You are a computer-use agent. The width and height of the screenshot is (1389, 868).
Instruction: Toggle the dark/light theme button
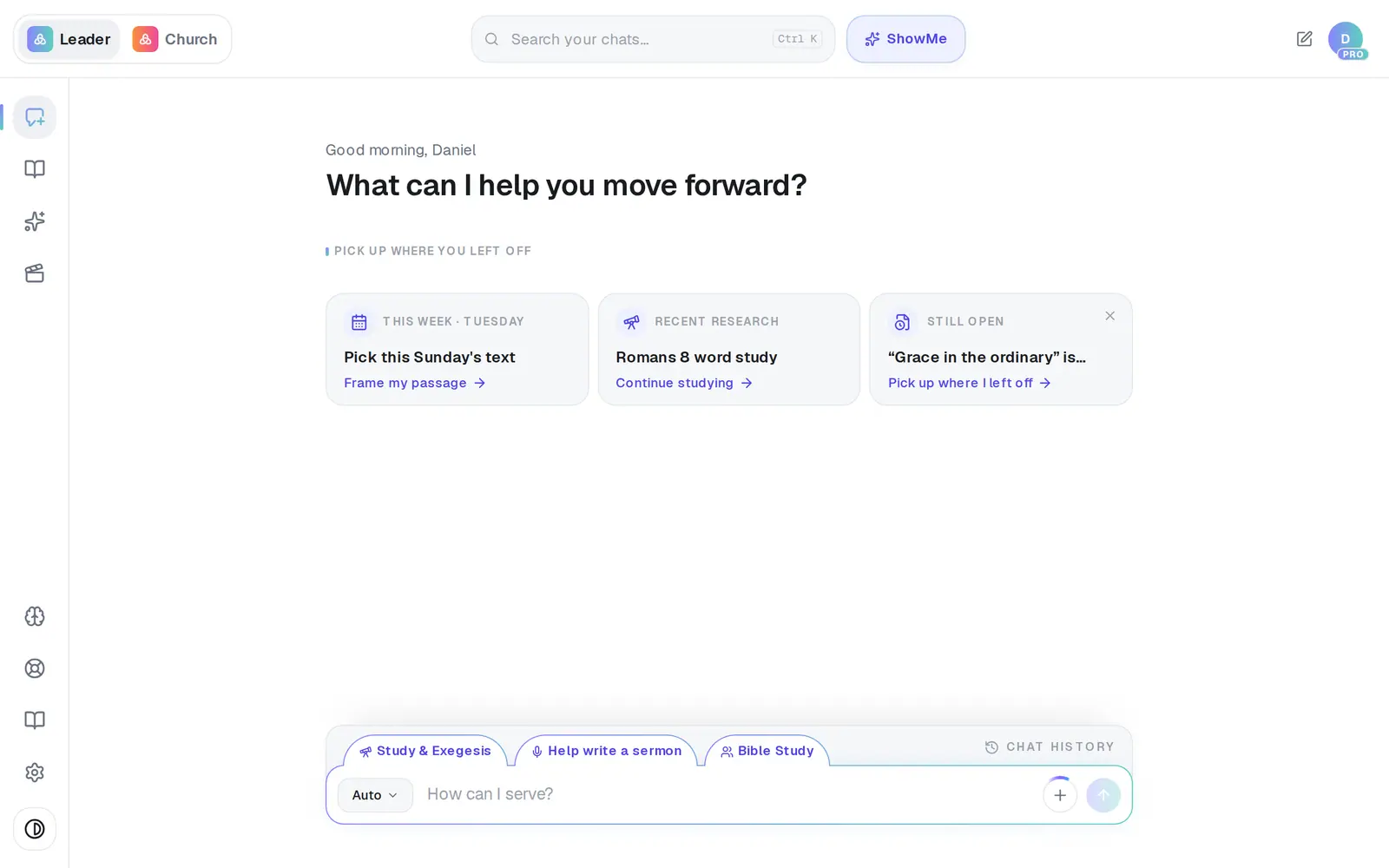[35, 829]
